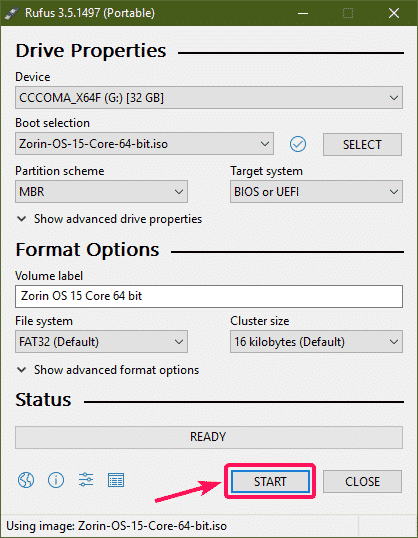This screenshot has height=538, width=418.
Task: Expand Show advanced format options
Action: (108, 370)
